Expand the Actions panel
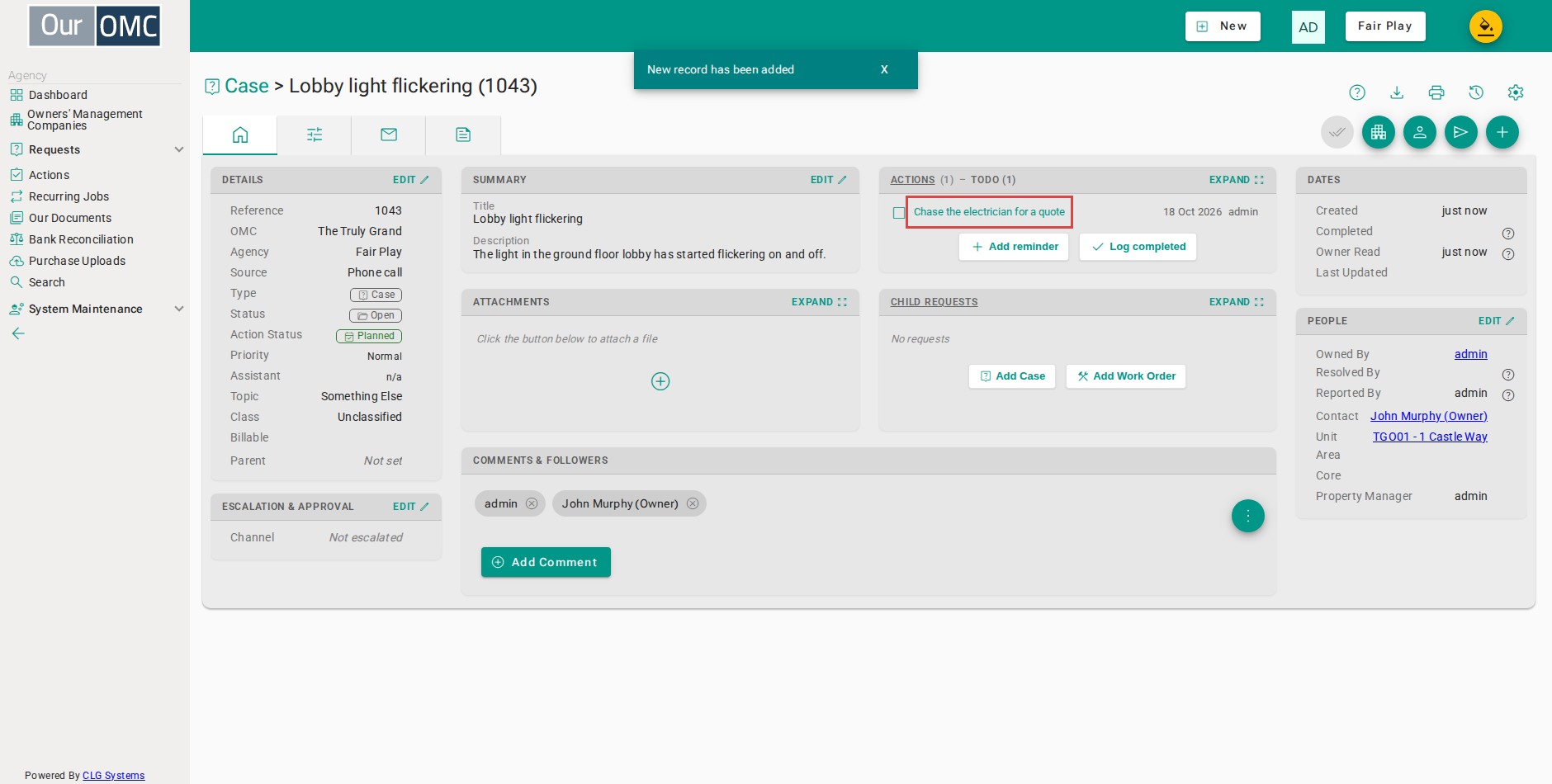This screenshot has height=784, width=1552. 1237,180
